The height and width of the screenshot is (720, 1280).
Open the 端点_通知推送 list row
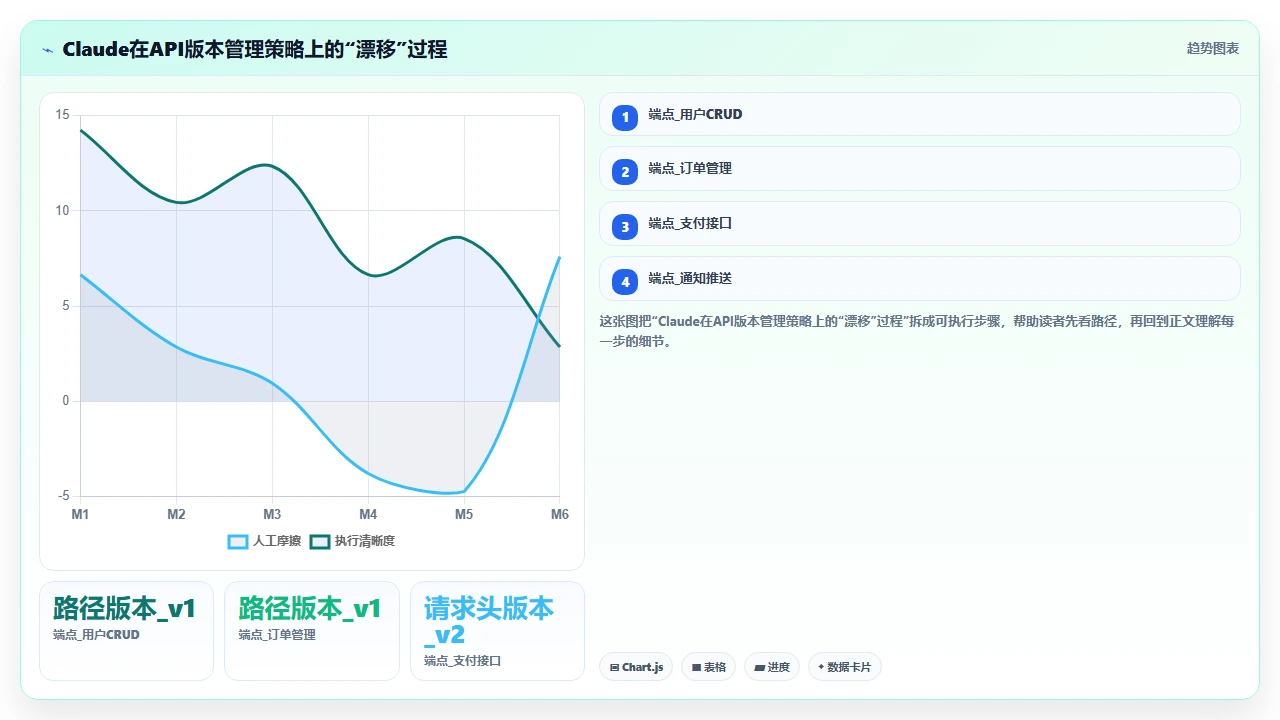click(x=919, y=279)
